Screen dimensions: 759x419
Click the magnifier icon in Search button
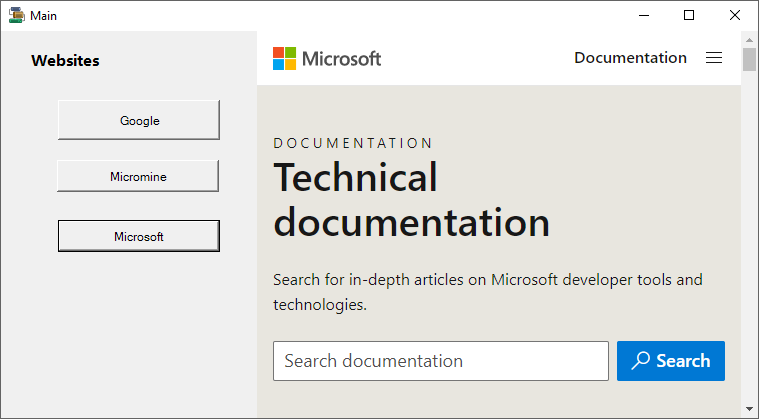click(x=640, y=360)
